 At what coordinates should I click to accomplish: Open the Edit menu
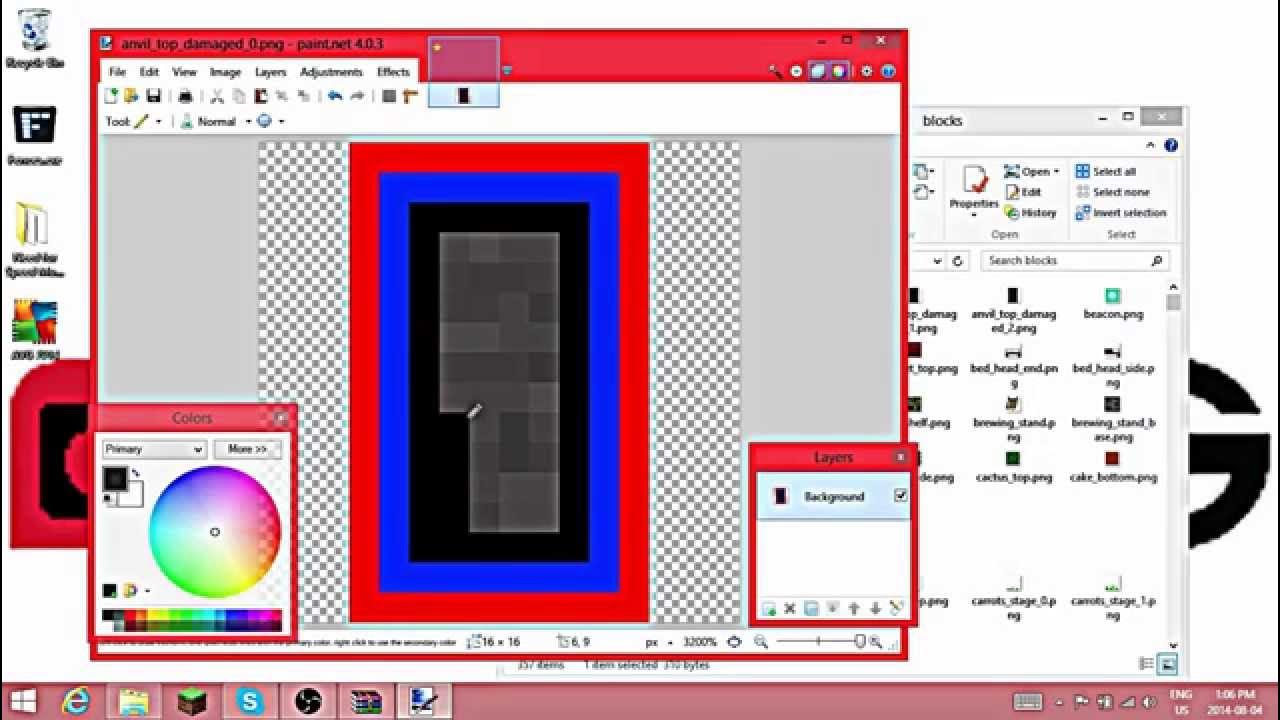pyautogui.click(x=149, y=72)
